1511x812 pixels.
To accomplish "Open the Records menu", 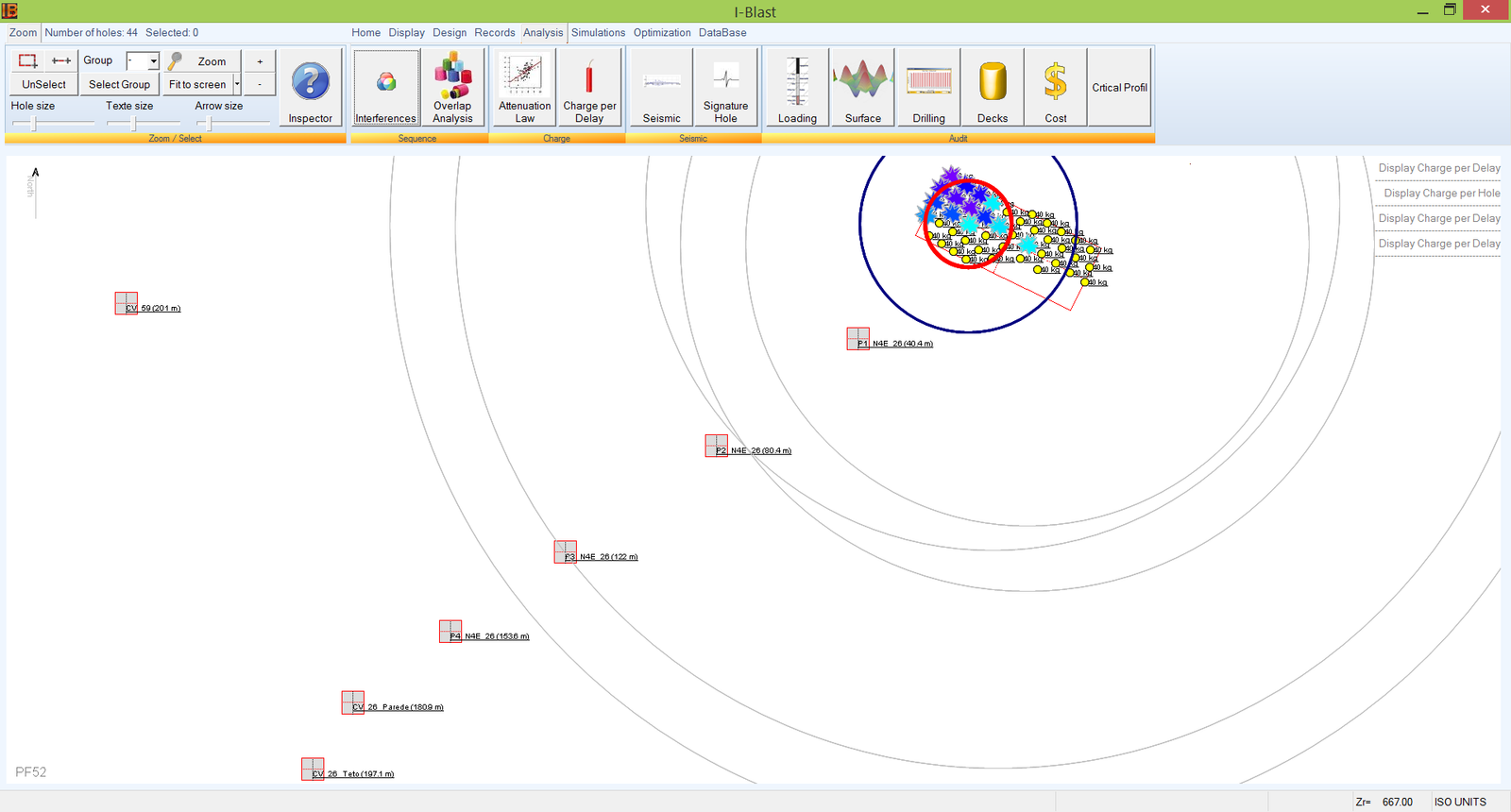I will point(495,32).
